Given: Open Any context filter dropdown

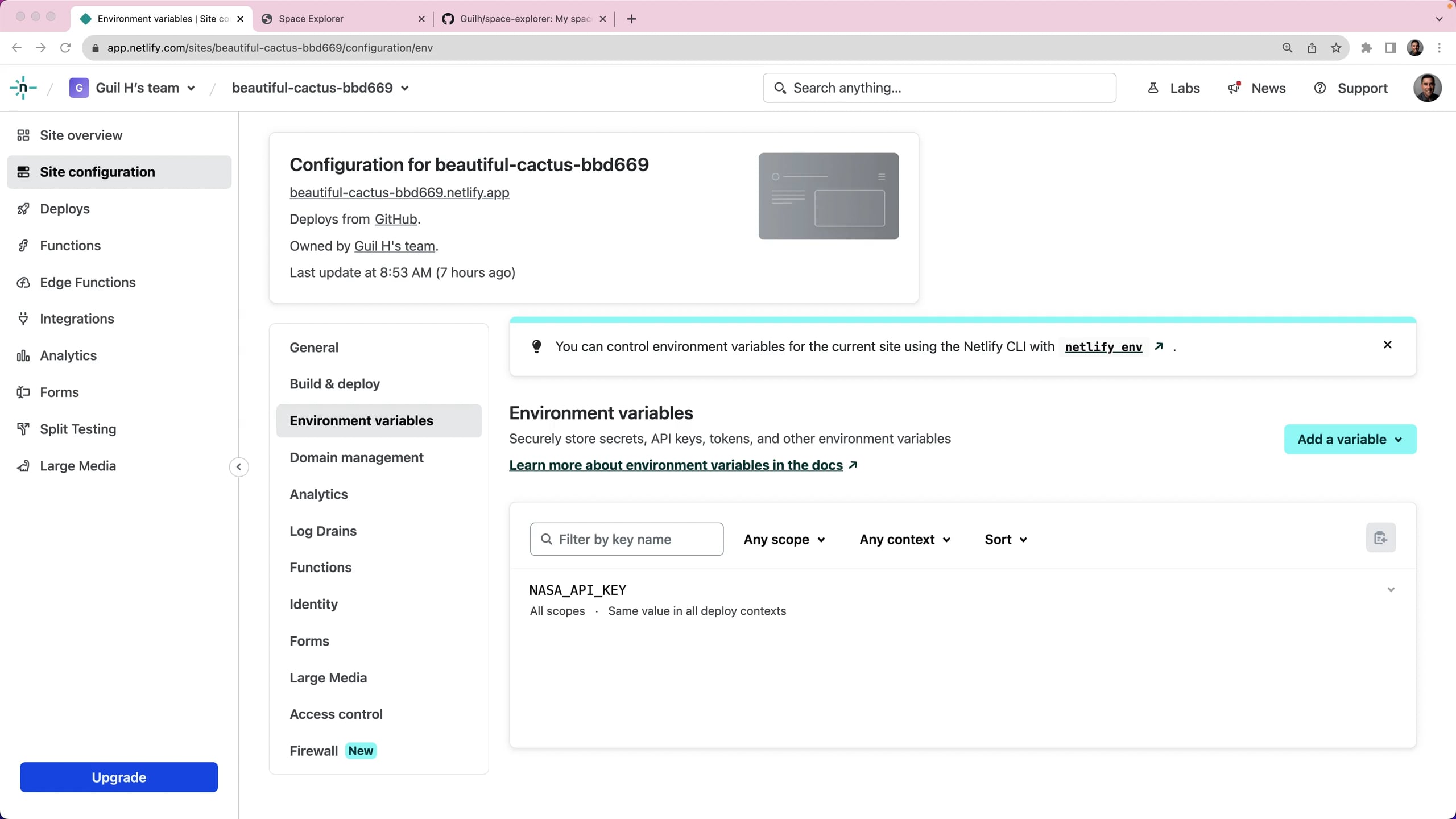Looking at the screenshot, I should [905, 539].
